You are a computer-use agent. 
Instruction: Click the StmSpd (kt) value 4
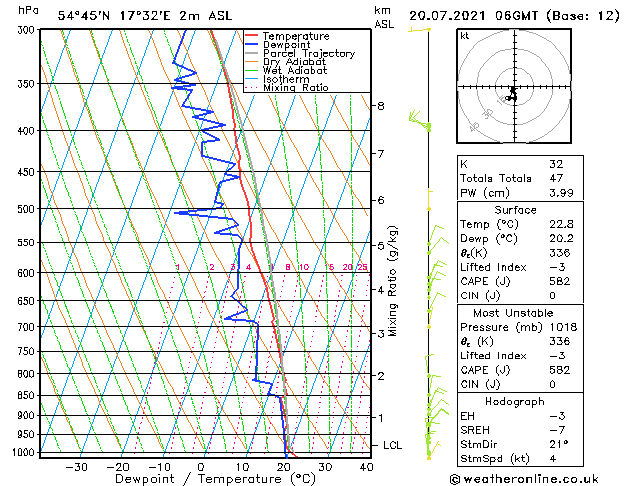coord(553,458)
